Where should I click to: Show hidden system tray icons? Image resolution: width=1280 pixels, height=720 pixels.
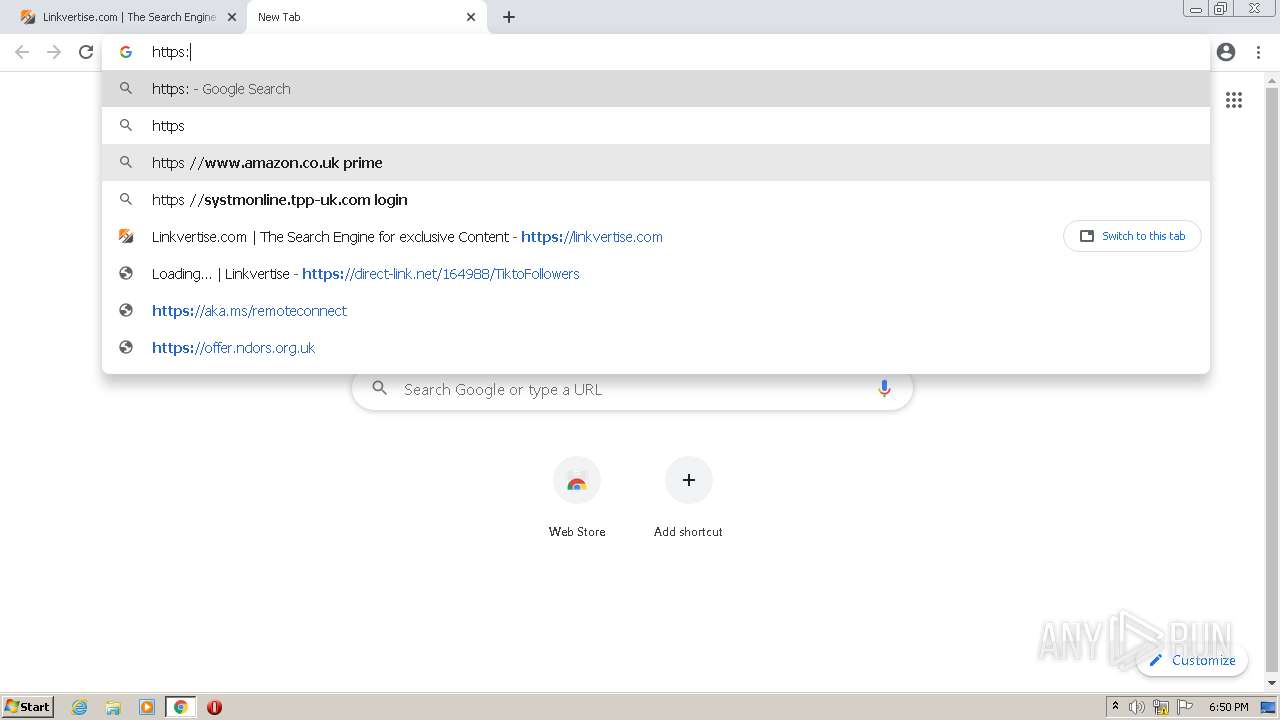1115,707
